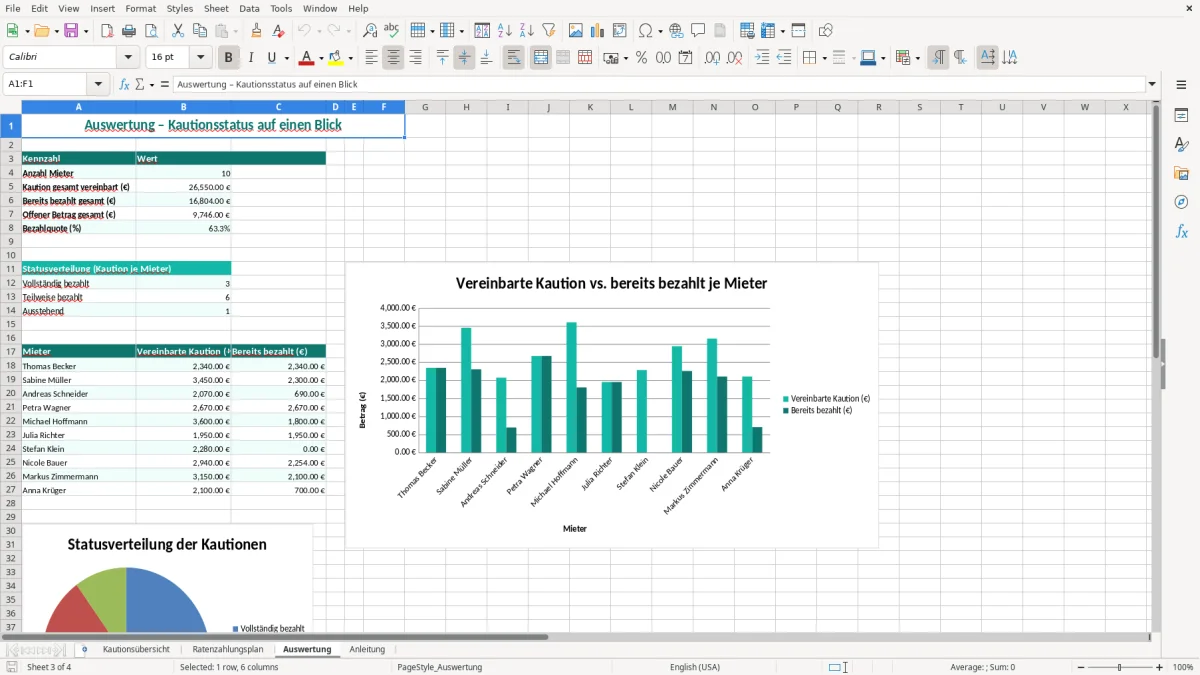The image size is (1200, 675).
Task: Open the Data menu
Action: tap(249, 8)
